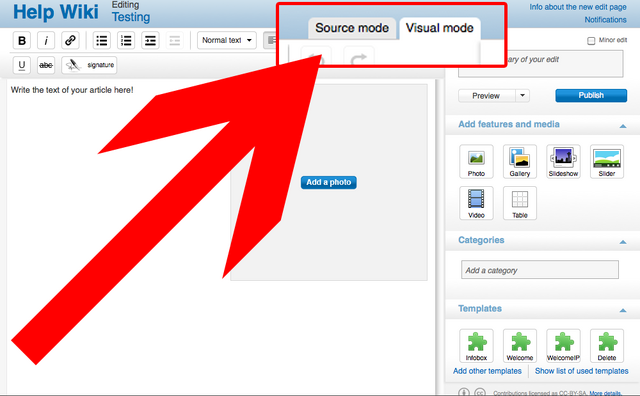Open Preview dropdown arrow

(522, 96)
